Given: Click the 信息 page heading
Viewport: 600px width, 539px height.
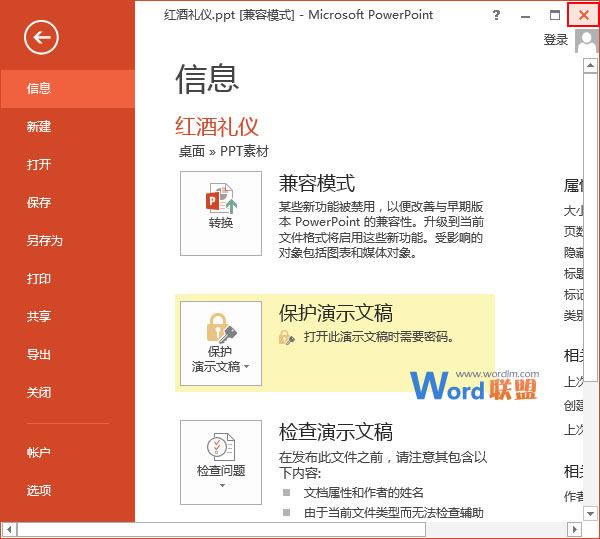Looking at the screenshot, I should tap(207, 79).
